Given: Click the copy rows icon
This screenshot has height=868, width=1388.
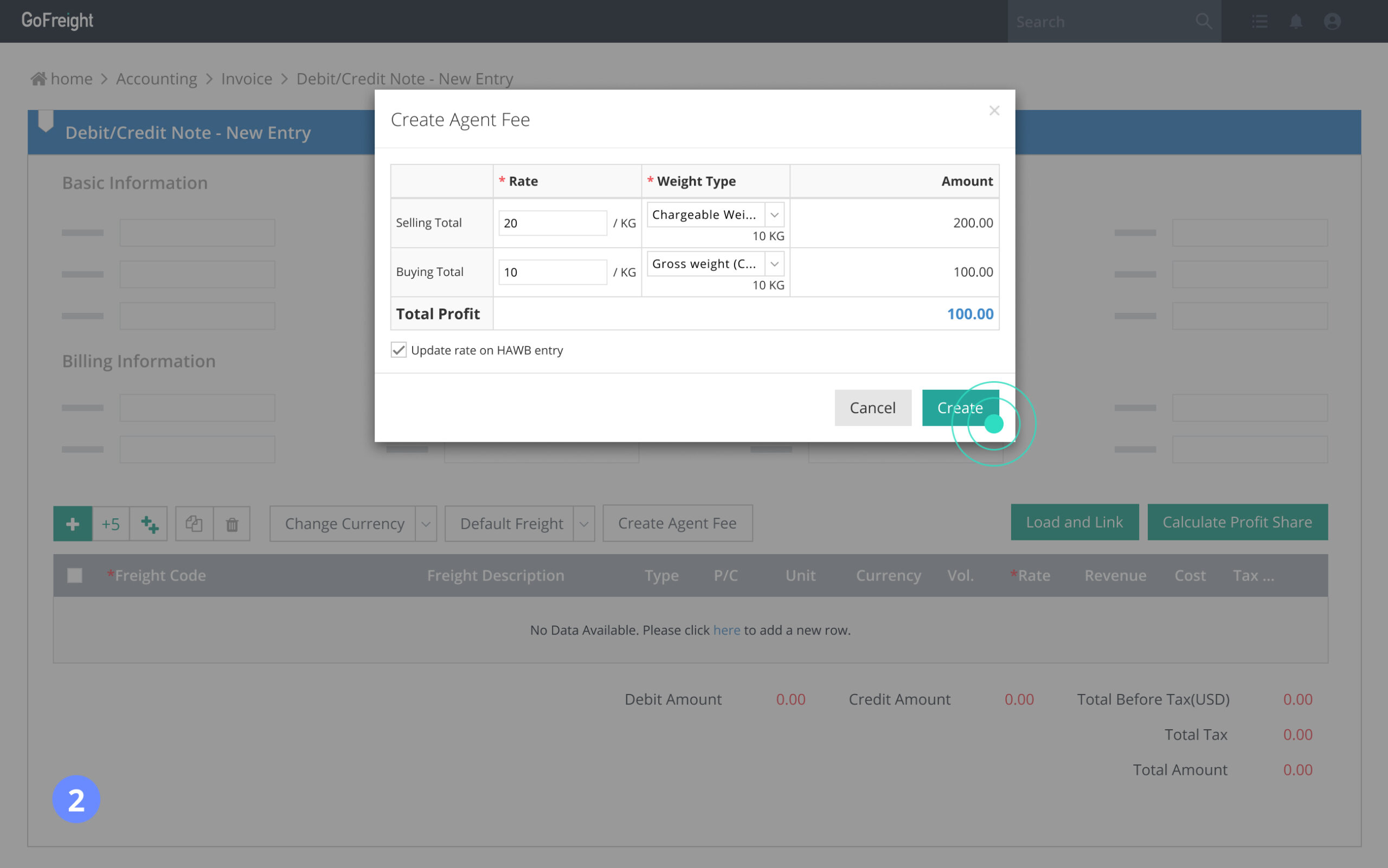Looking at the screenshot, I should (x=194, y=524).
